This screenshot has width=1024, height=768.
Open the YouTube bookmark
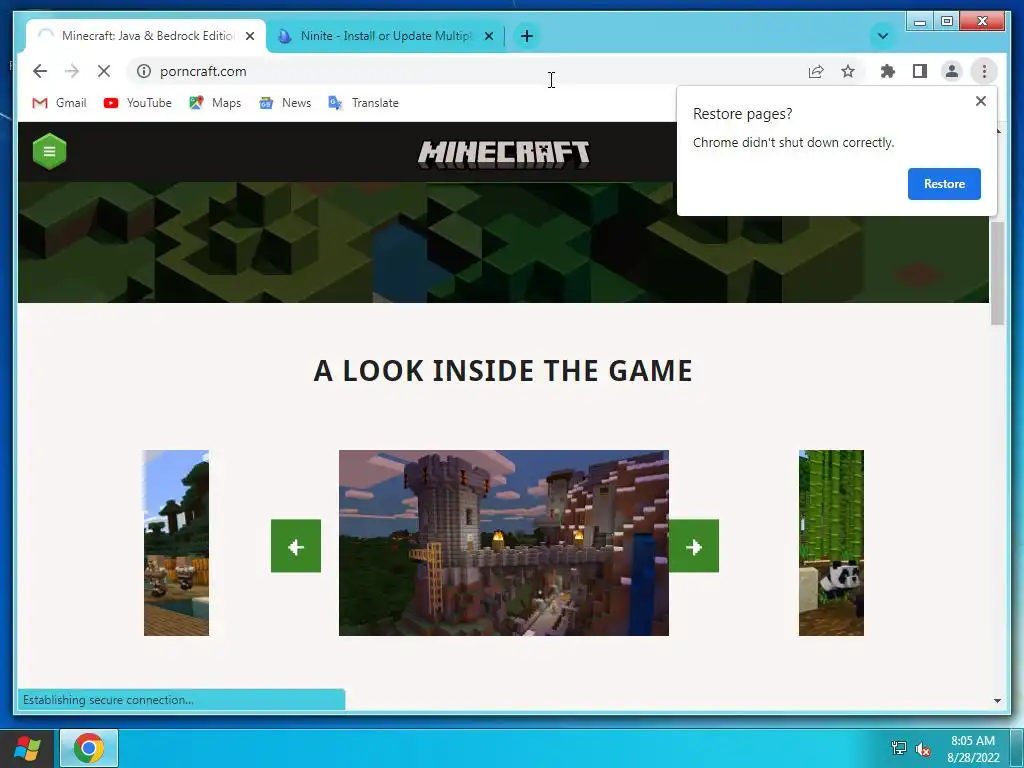coord(138,103)
